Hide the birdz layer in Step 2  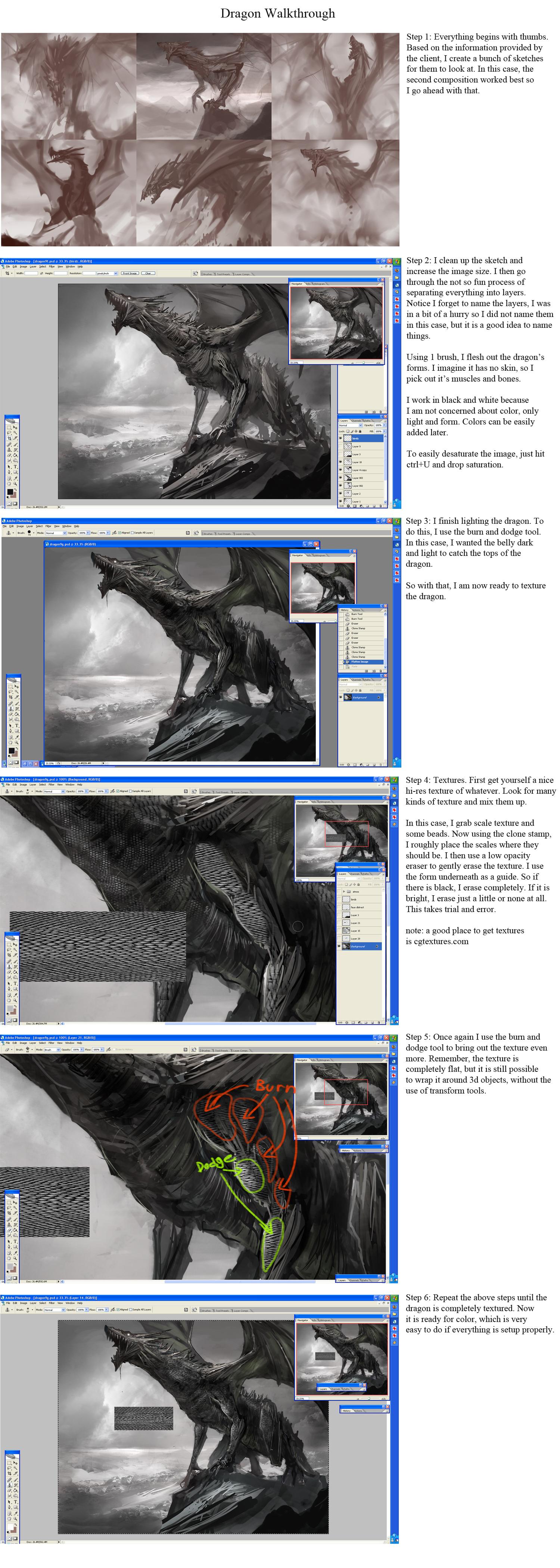tap(341, 438)
